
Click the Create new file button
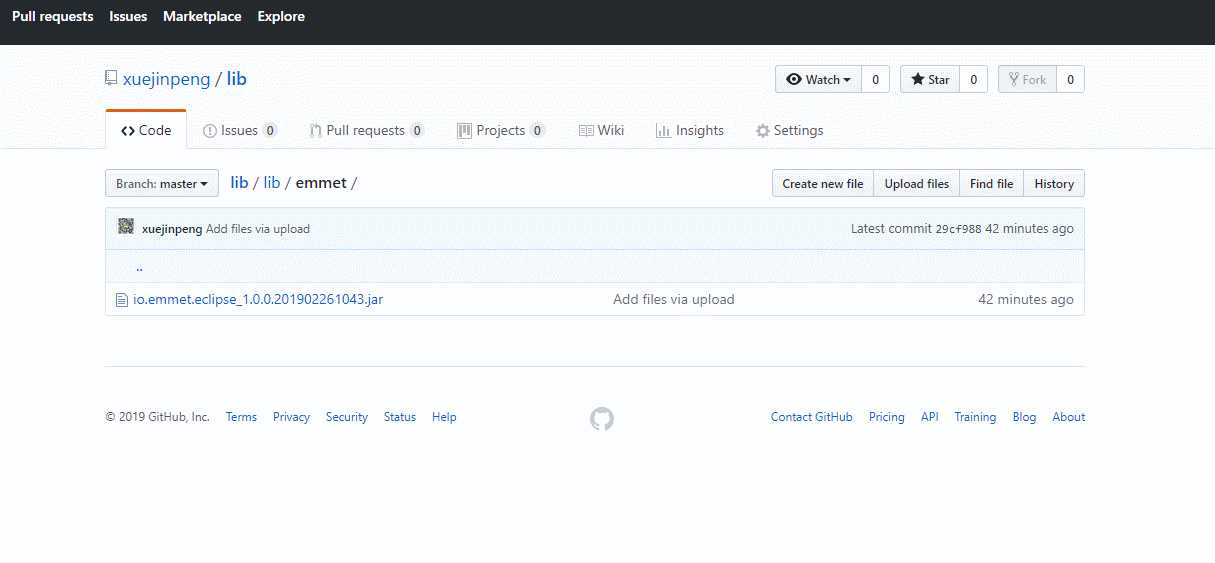(x=823, y=184)
